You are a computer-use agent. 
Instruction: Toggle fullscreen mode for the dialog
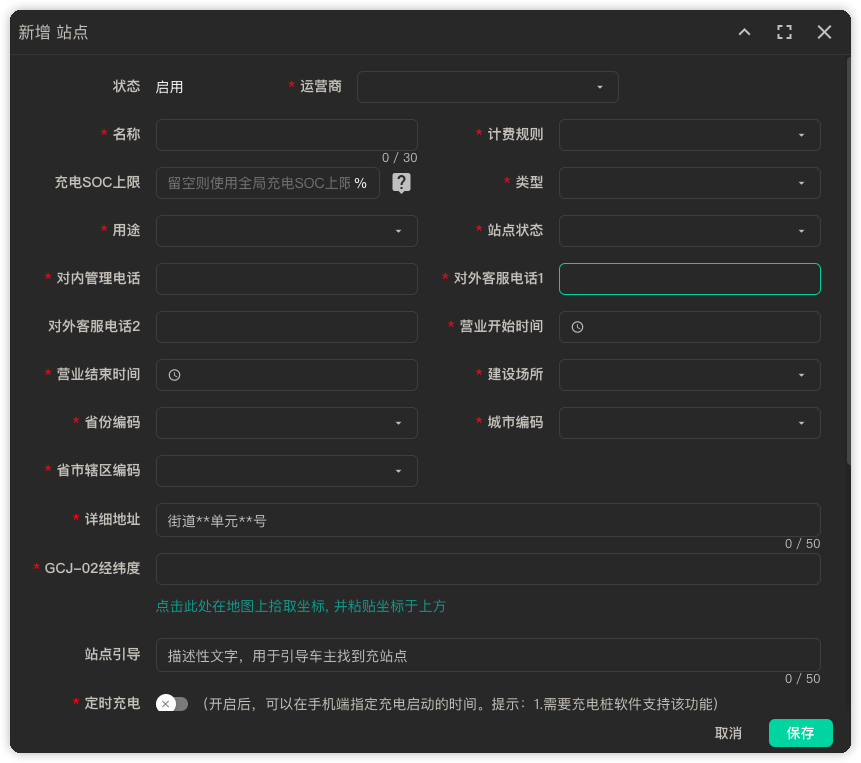tap(784, 32)
